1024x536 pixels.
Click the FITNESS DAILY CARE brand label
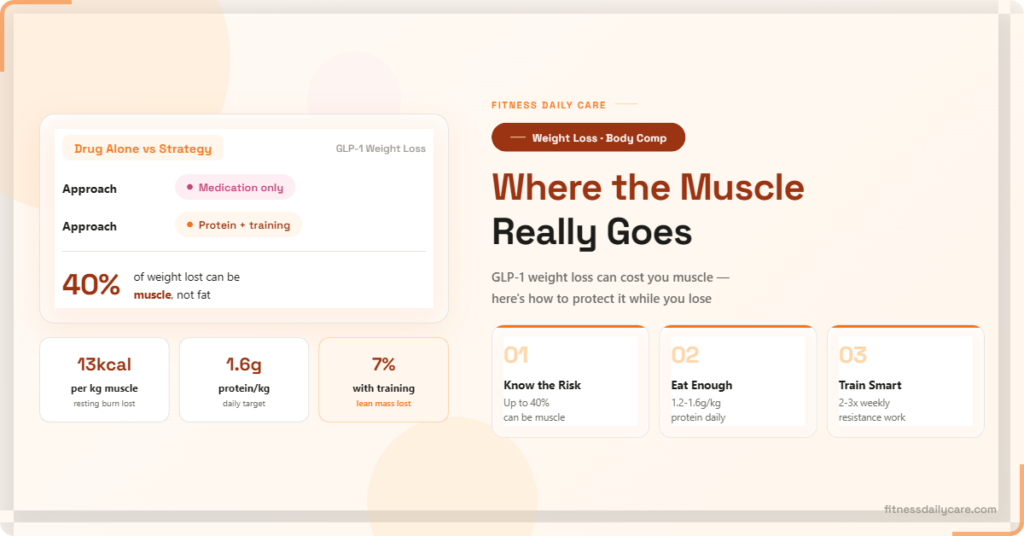[x=549, y=105]
